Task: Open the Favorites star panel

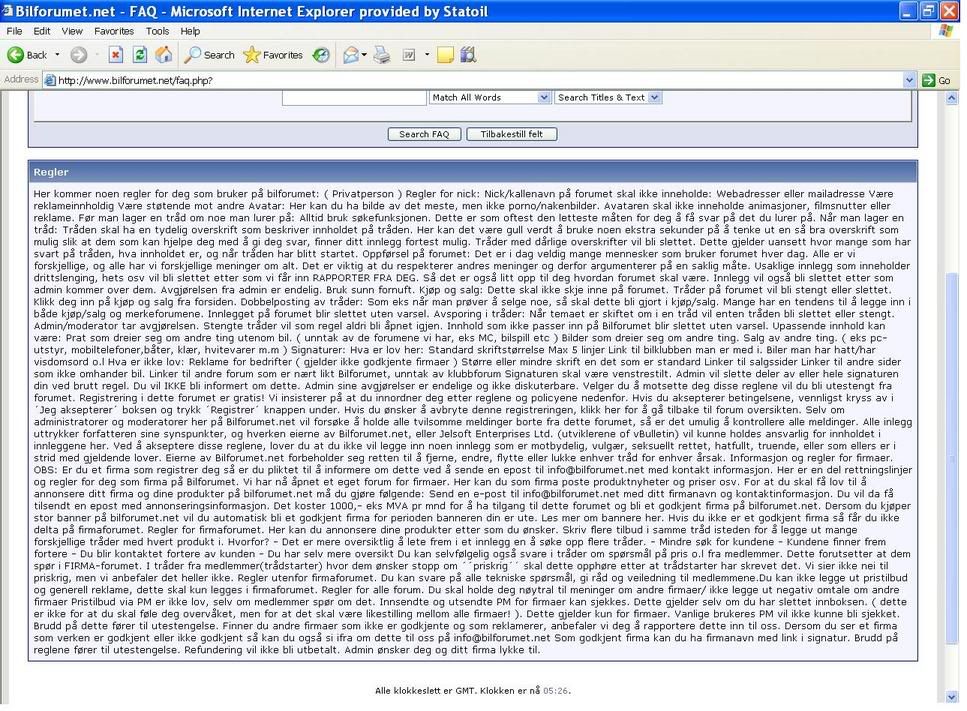Action: pos(273,55)
